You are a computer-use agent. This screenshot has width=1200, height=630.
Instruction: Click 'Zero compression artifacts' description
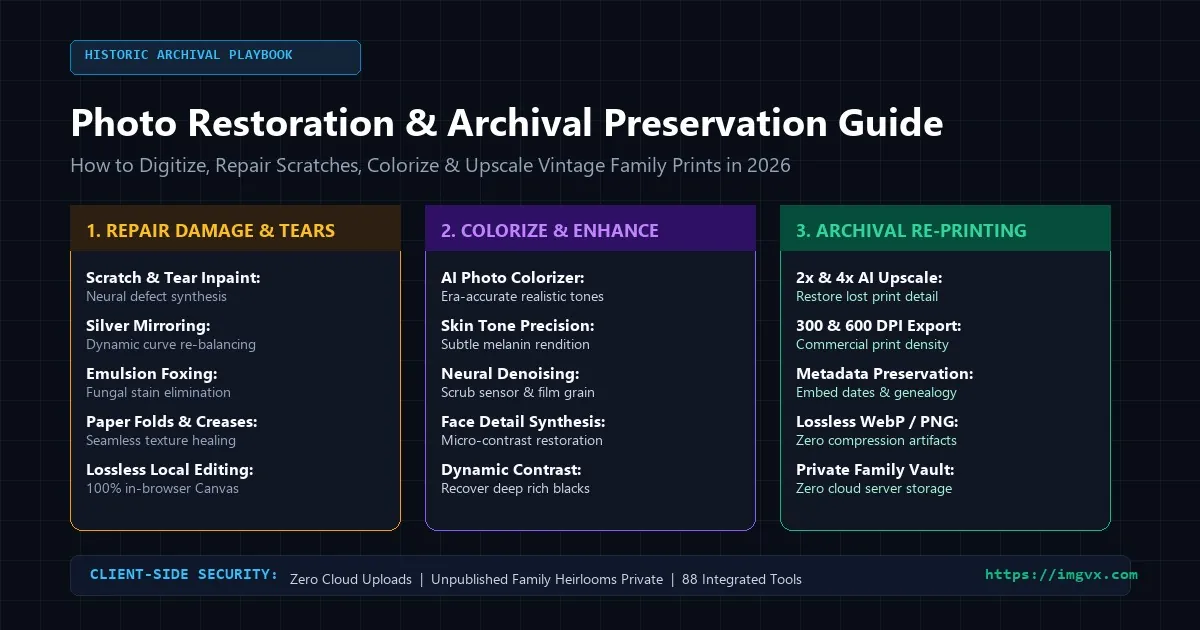[x=876, y=441]
